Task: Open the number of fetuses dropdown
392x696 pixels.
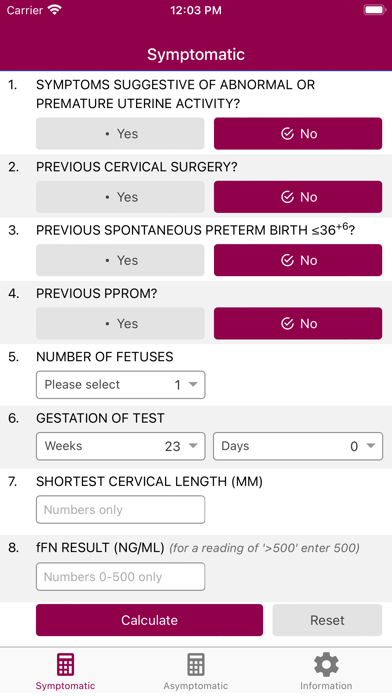Action: [121, 385]
